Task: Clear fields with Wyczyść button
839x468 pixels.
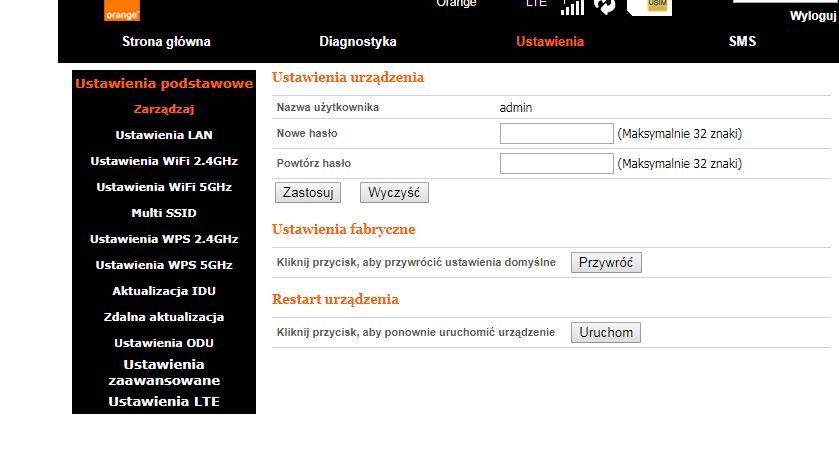Action: pyautogui.click(x=394, y=193)
